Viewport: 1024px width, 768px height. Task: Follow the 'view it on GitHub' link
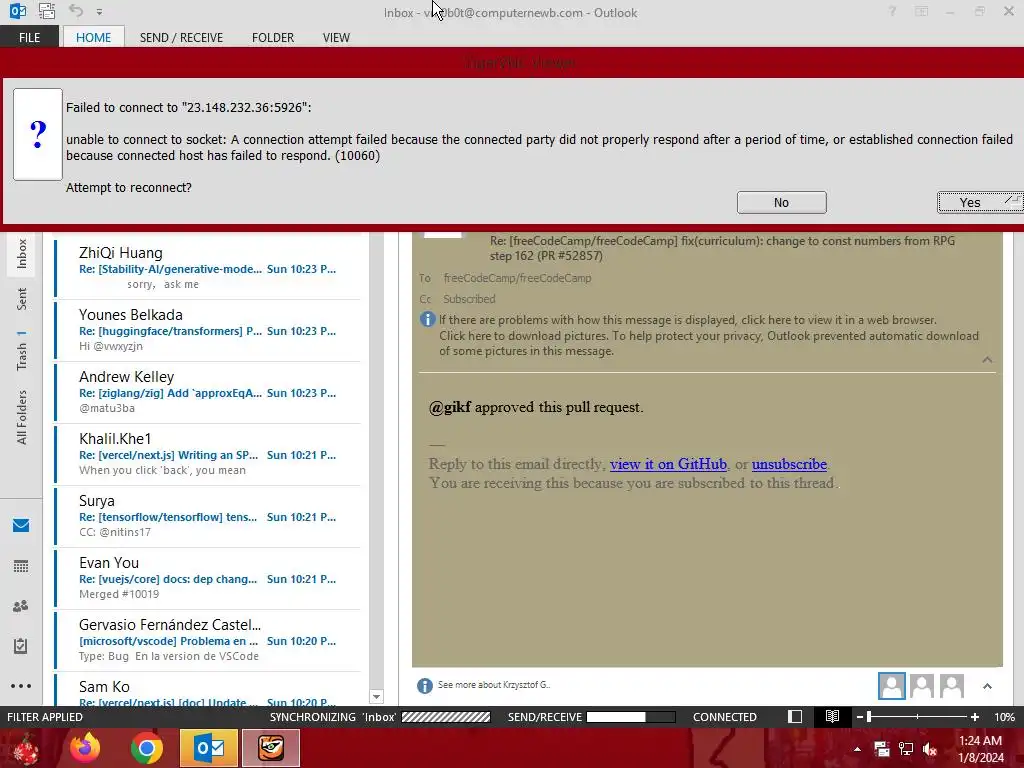668,464
